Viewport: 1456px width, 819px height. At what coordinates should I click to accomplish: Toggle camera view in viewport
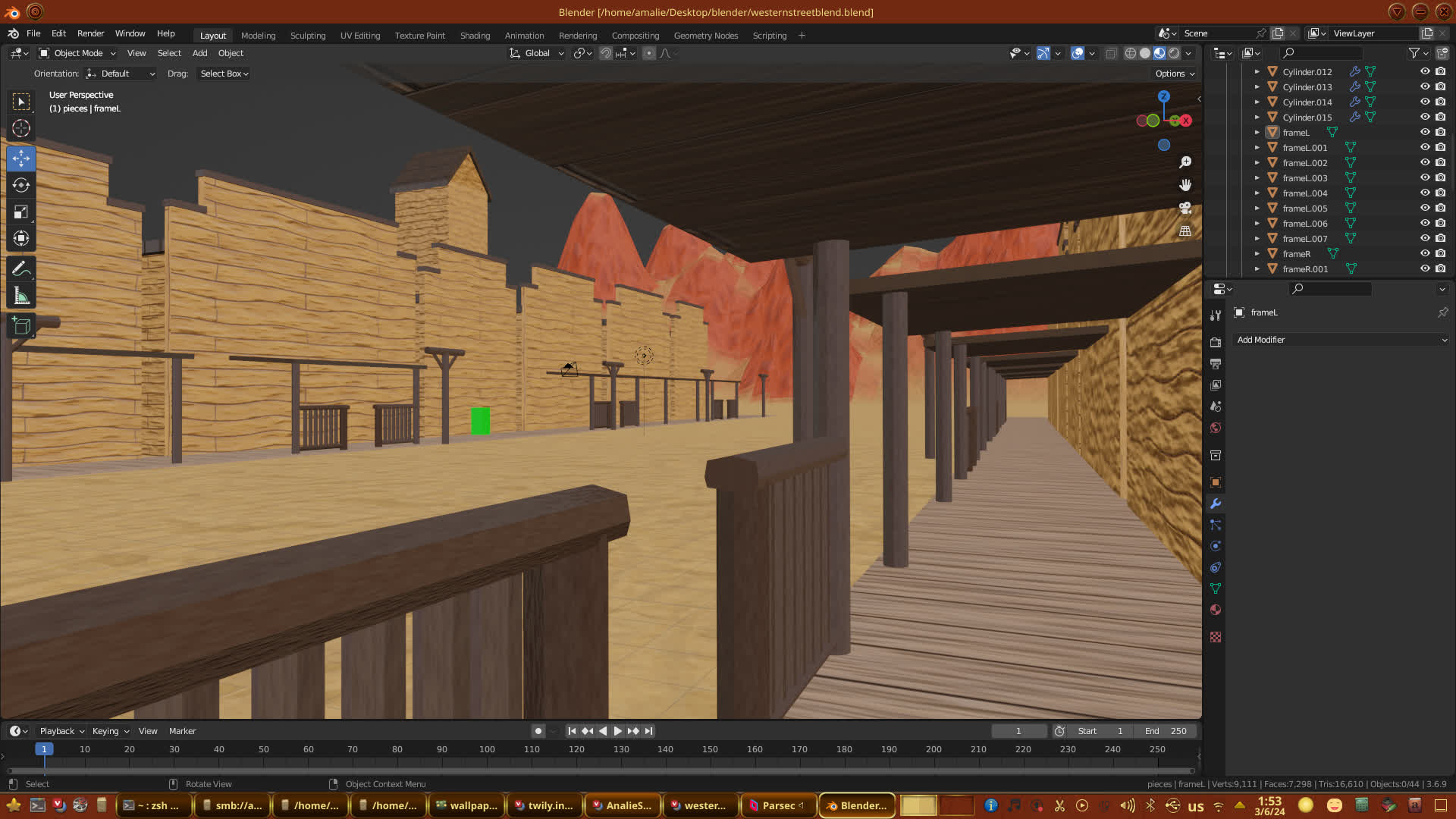(x=1185, y=208)
